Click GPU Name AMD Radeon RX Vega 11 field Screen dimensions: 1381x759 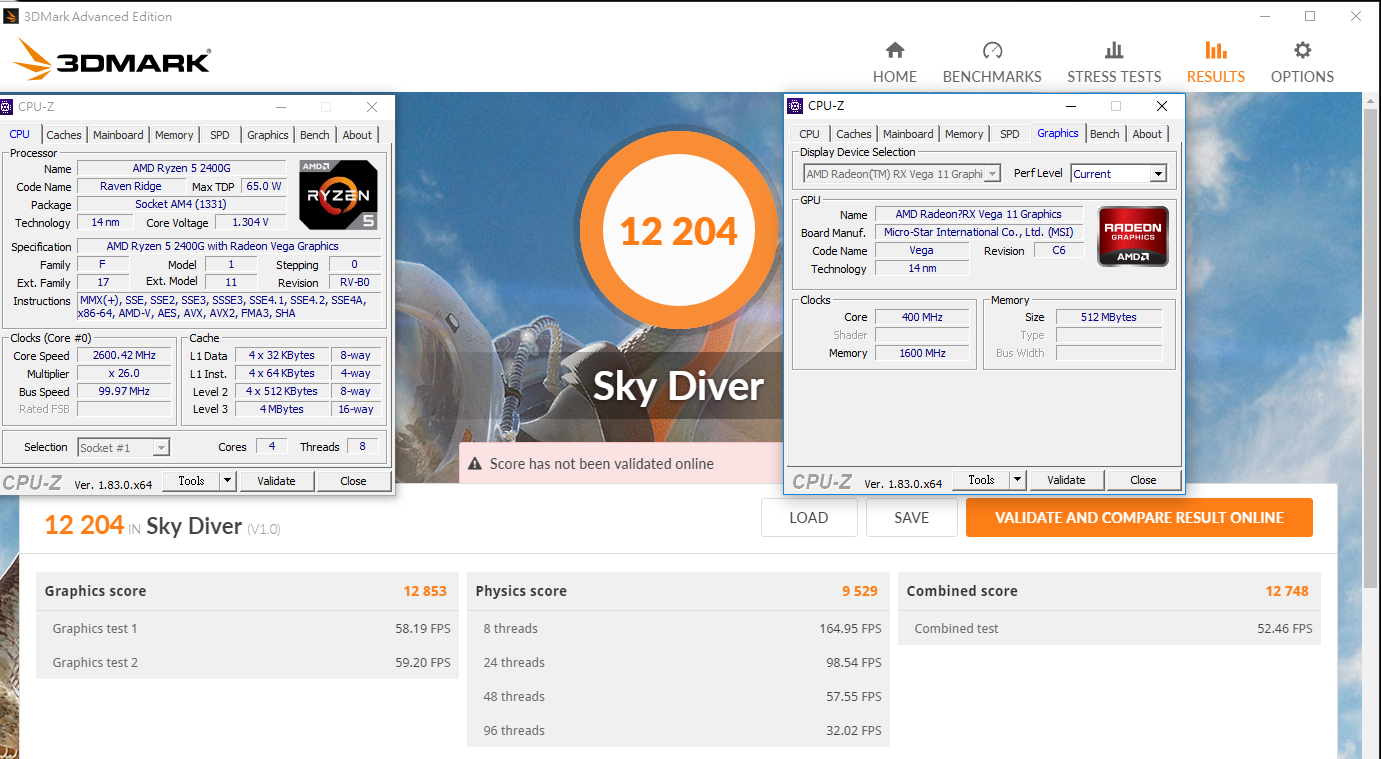point(978,214)
